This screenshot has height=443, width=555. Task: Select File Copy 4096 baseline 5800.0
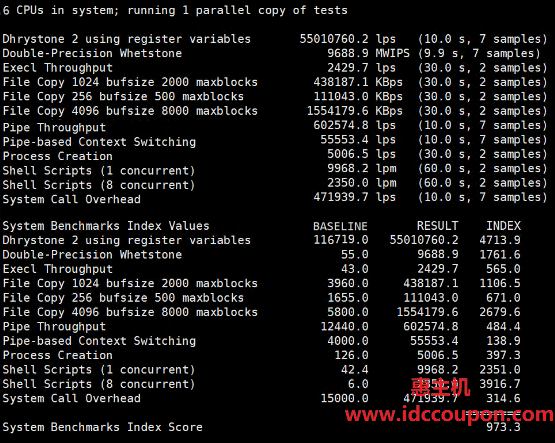click(348, 312)
